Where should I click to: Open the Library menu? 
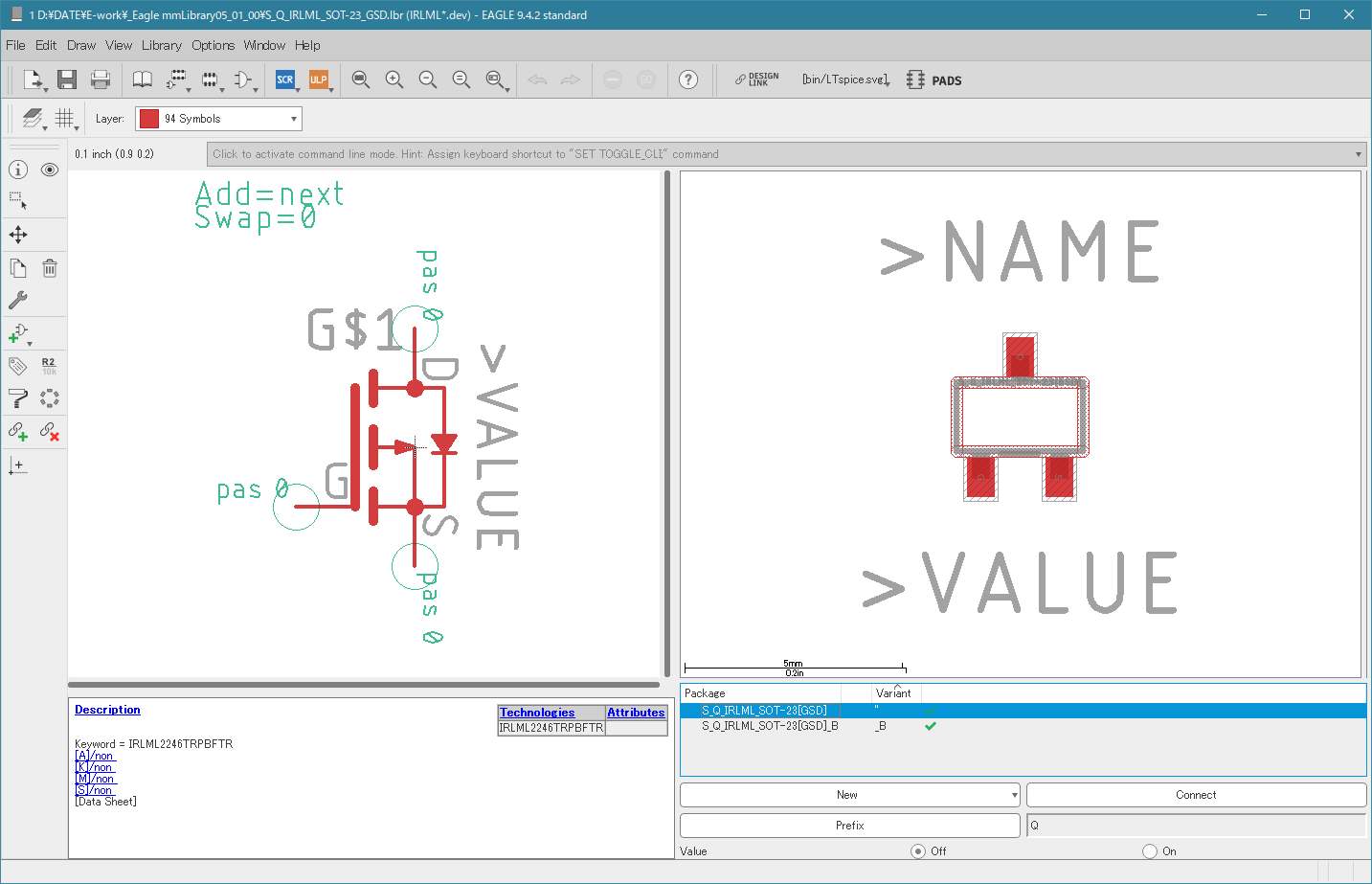[161, 45]
